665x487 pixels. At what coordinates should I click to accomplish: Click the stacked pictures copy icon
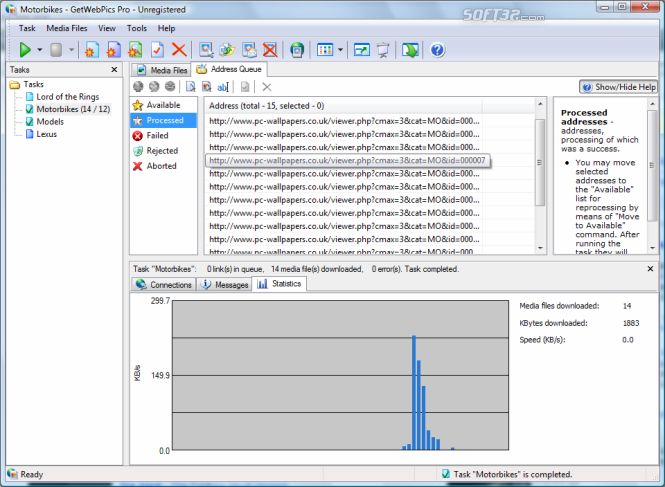pyautogui.click(x=249, y=50)
